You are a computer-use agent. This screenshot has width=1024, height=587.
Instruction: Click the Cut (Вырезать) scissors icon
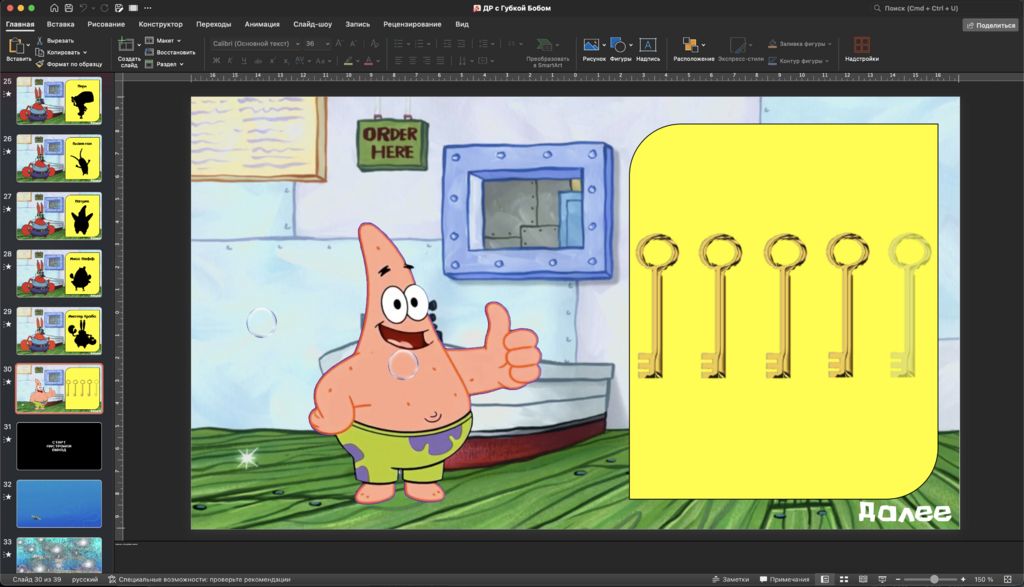tap(40, 40)
